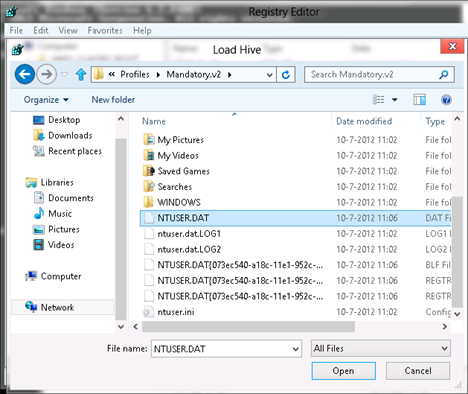Click the Saved Games folder icon

tap(149, 171)
